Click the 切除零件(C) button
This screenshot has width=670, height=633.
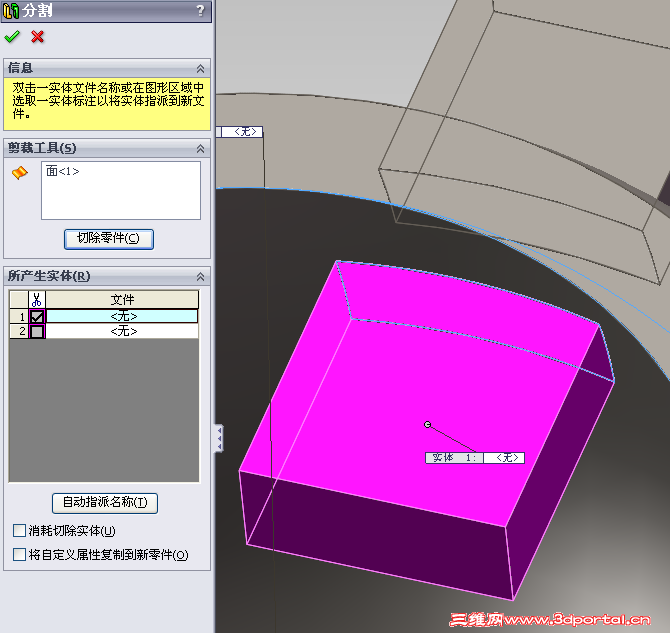click(109, 238)
